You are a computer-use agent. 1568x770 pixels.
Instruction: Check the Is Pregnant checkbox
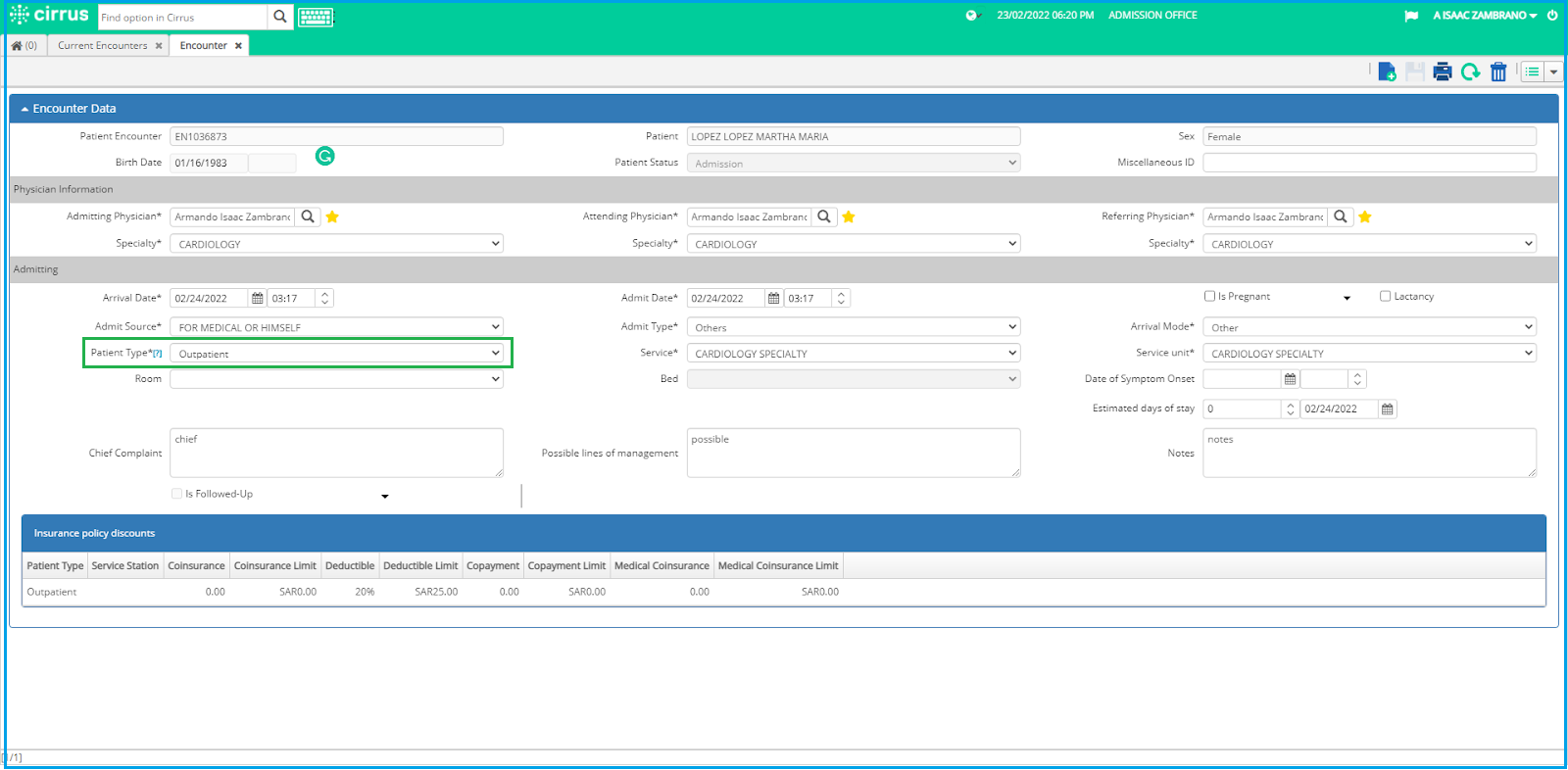point(1209,296)
